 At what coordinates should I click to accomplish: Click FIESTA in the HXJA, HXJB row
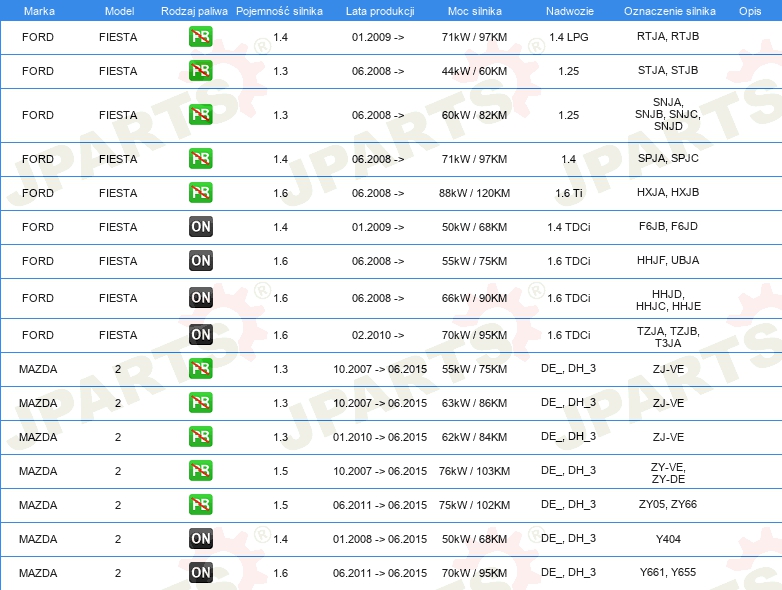click(x=118, y=193)
